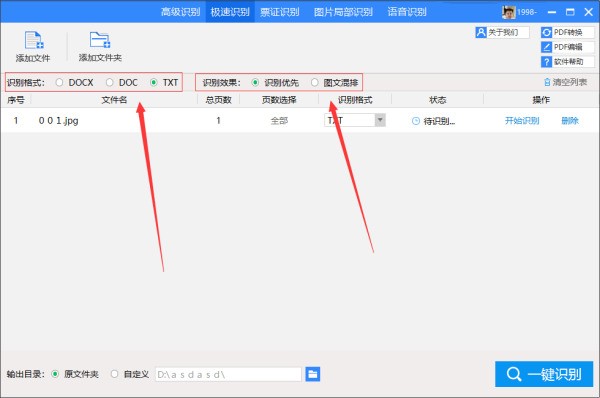Click the 操作 column header

pos(541,100)
